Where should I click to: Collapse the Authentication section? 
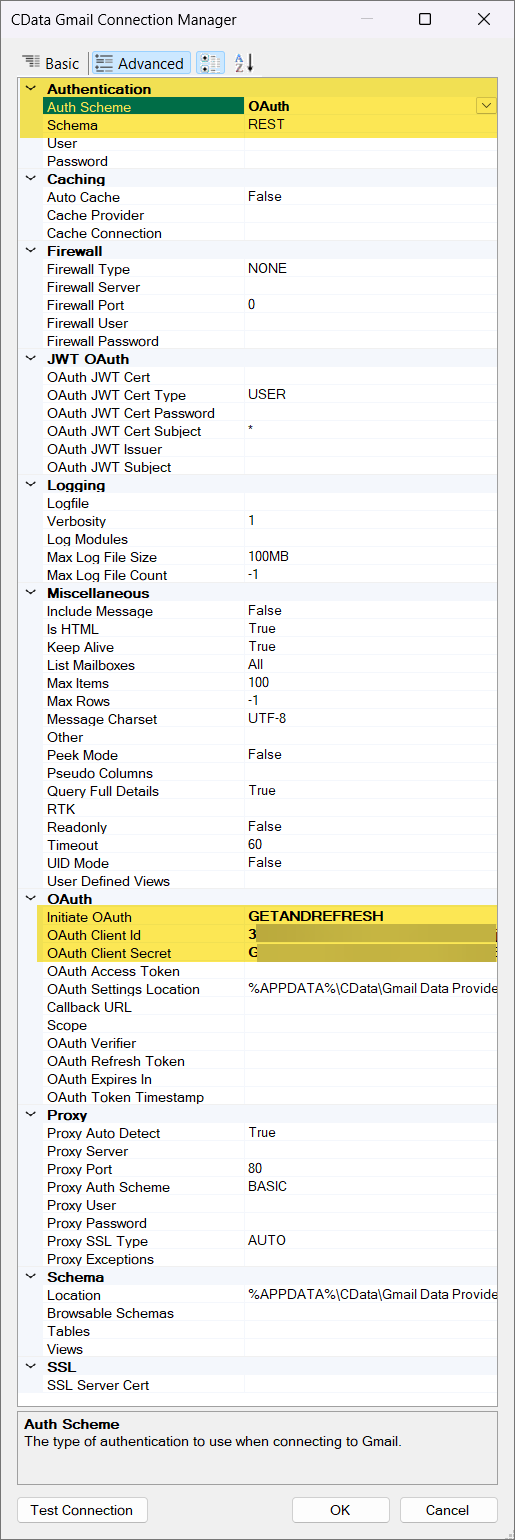click(30, 89)
